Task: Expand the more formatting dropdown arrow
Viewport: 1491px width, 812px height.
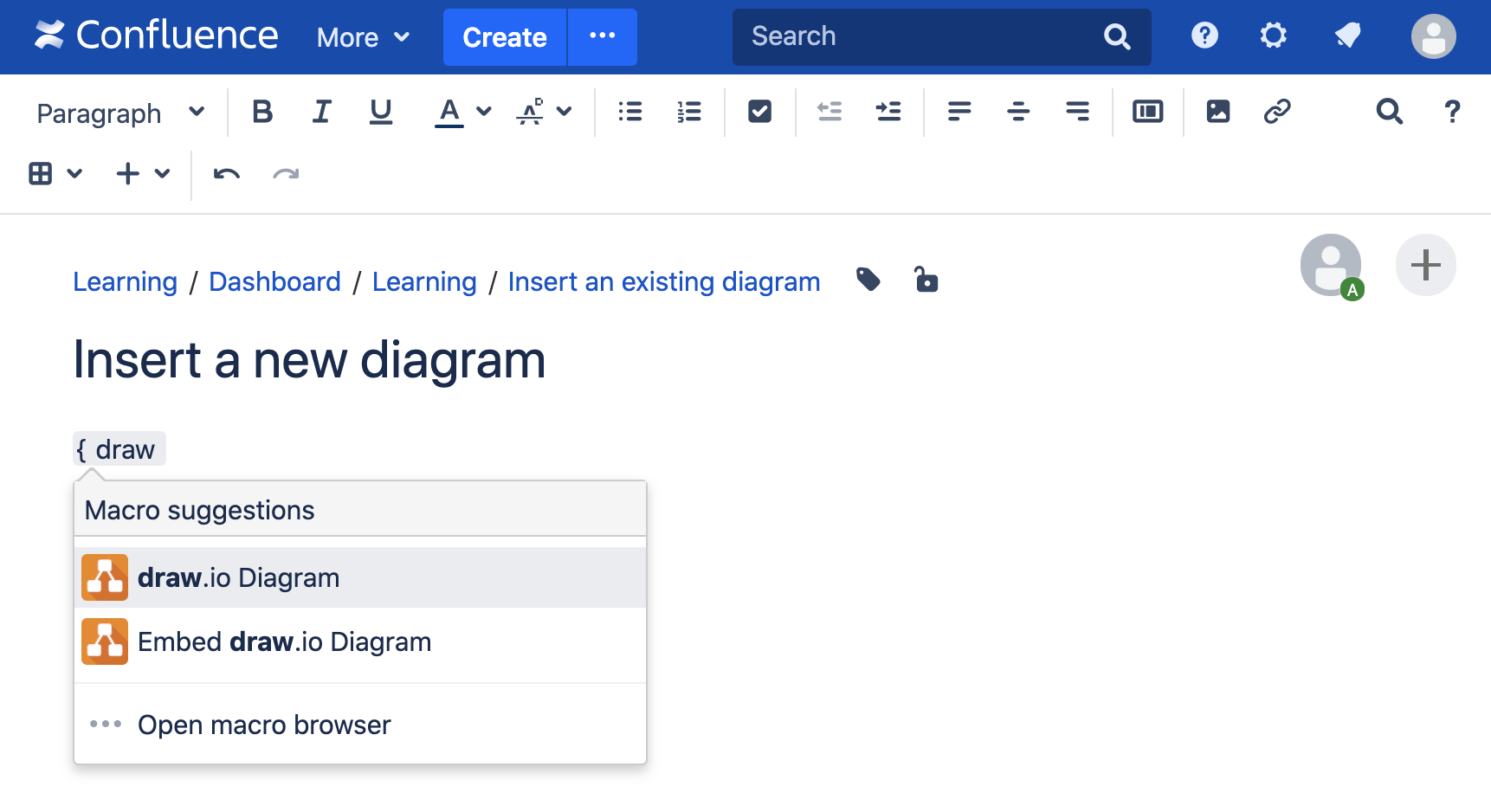Action: (x=565, y=112)
